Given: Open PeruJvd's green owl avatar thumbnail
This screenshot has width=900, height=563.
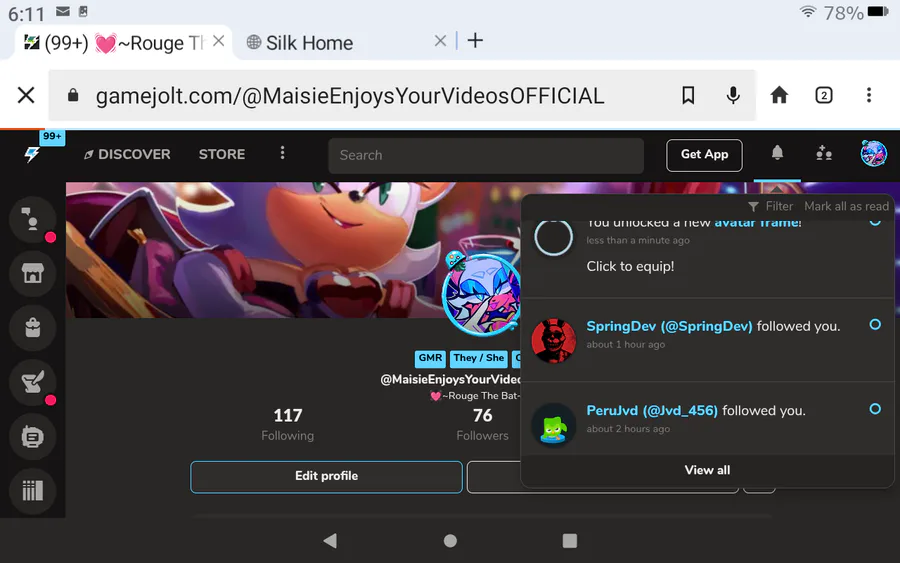Looking at the screenshot, I should tap(553, 425).
